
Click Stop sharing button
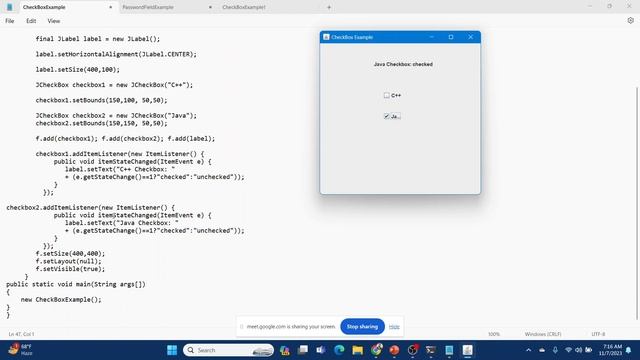[362, 327]
